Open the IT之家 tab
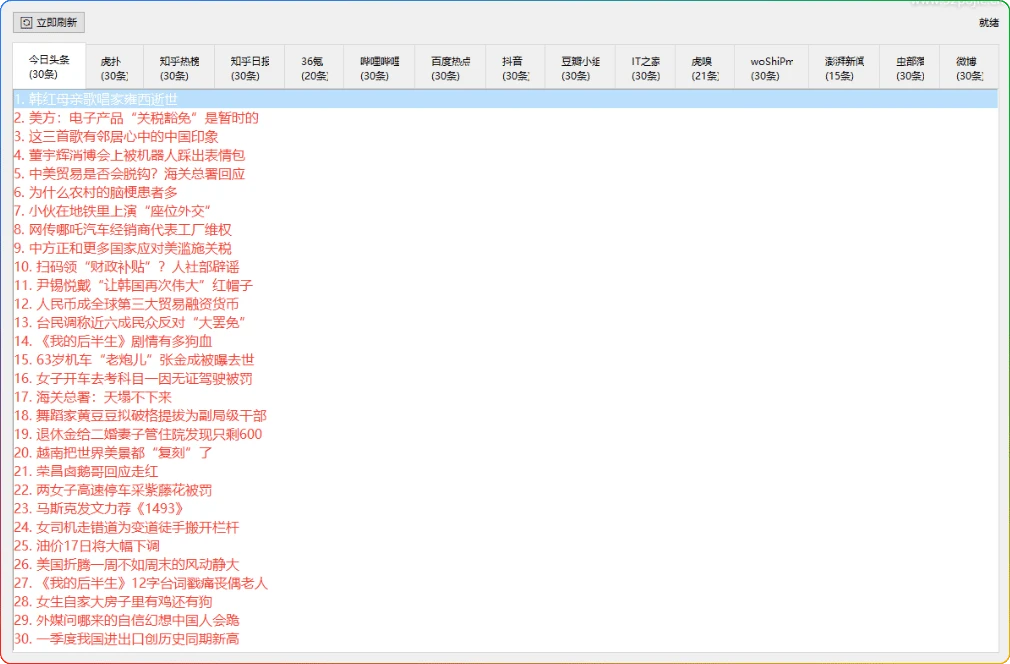This screenshot has height=664, width=1010. (643, 66)
